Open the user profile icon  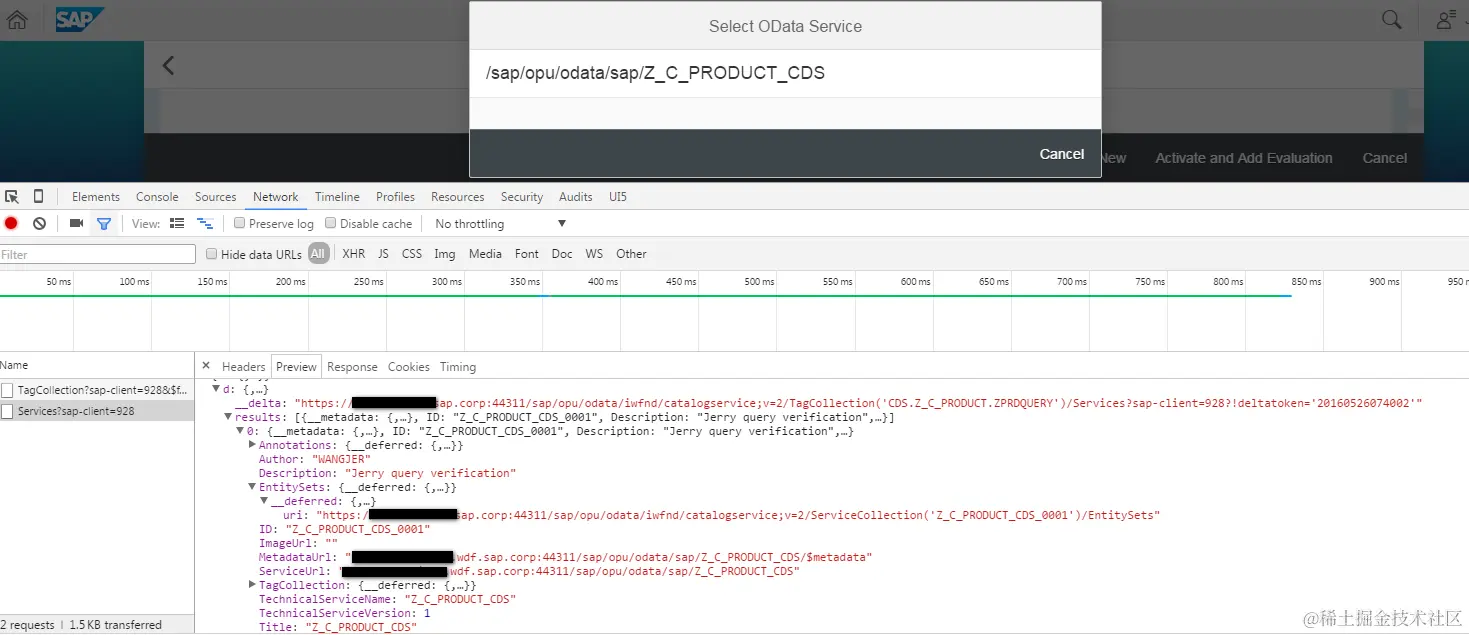(x=1446, y=20)
